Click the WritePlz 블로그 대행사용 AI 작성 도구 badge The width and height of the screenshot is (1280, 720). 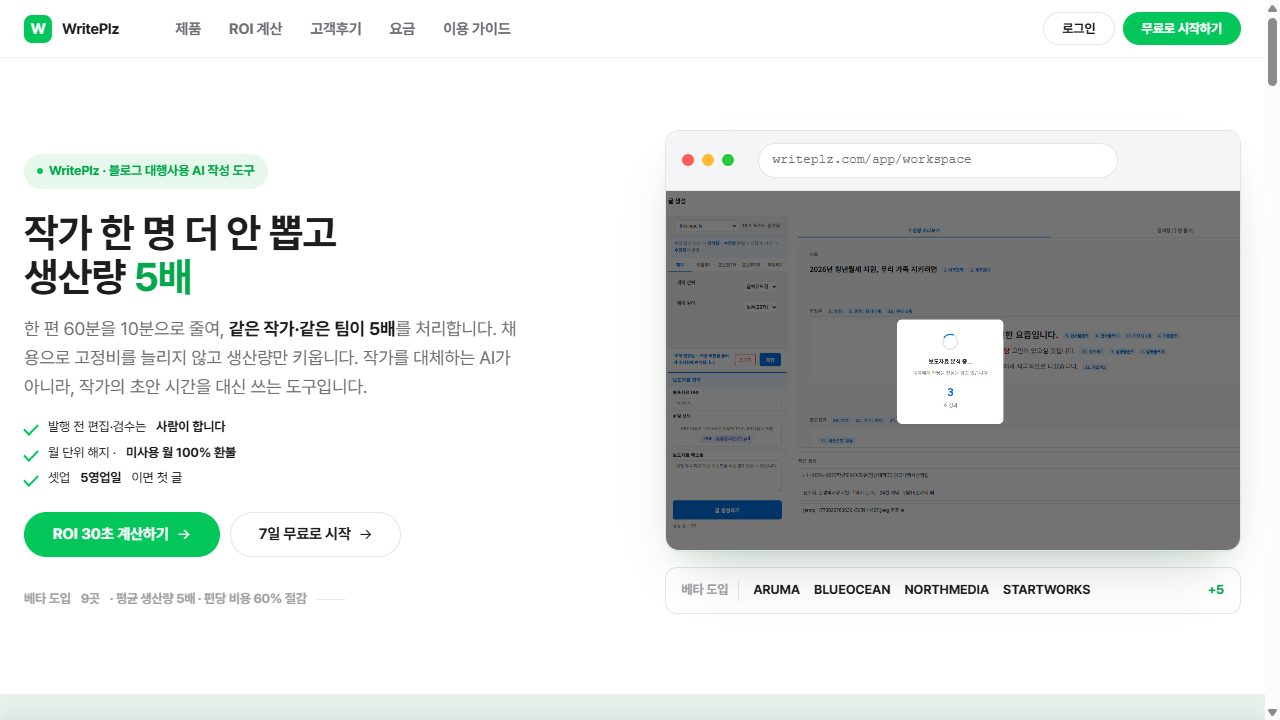coord(146,171)
